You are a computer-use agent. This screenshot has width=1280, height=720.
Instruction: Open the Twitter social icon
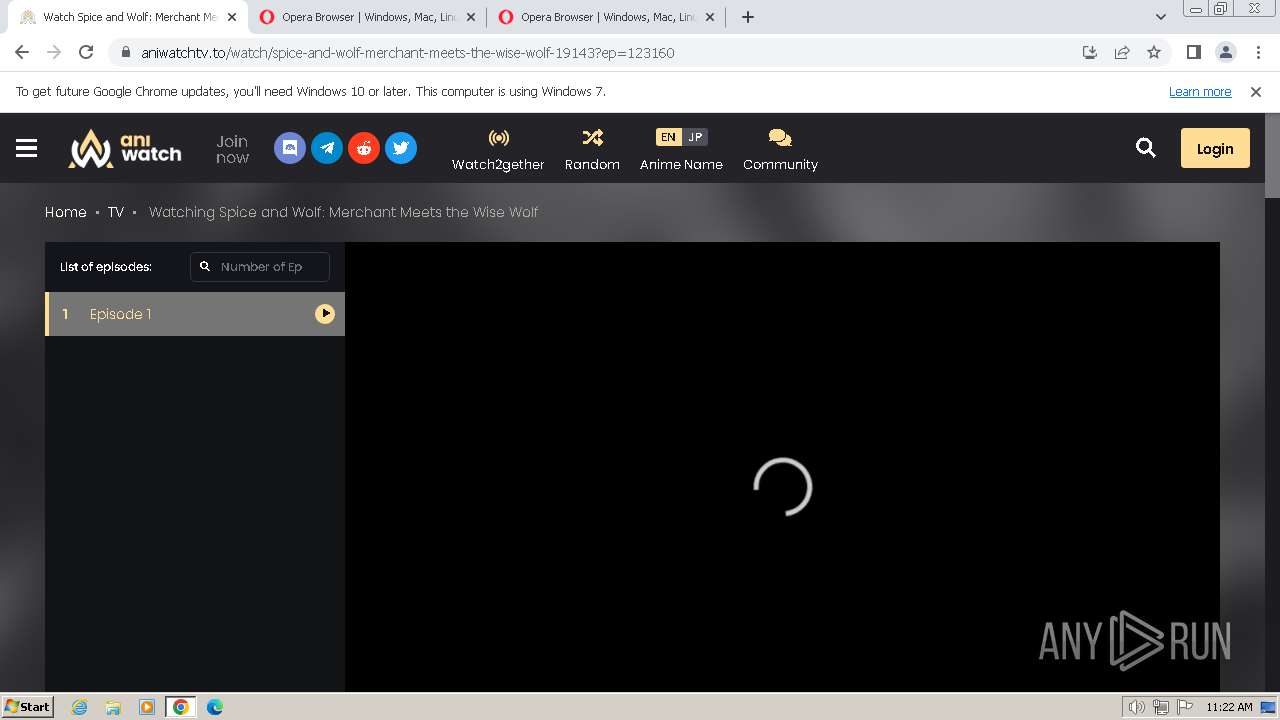pyautogui.click(x=401, y=148)
